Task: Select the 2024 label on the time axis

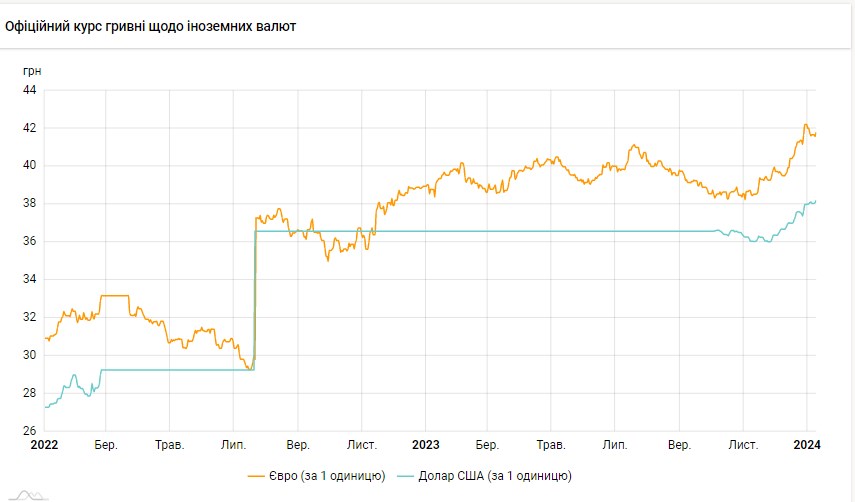Action: coord(805,444)
